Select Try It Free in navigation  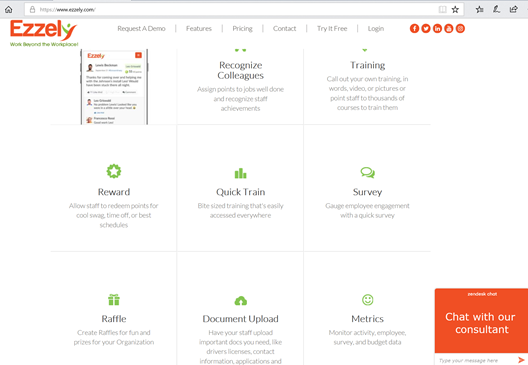click(x=332, y=29)
